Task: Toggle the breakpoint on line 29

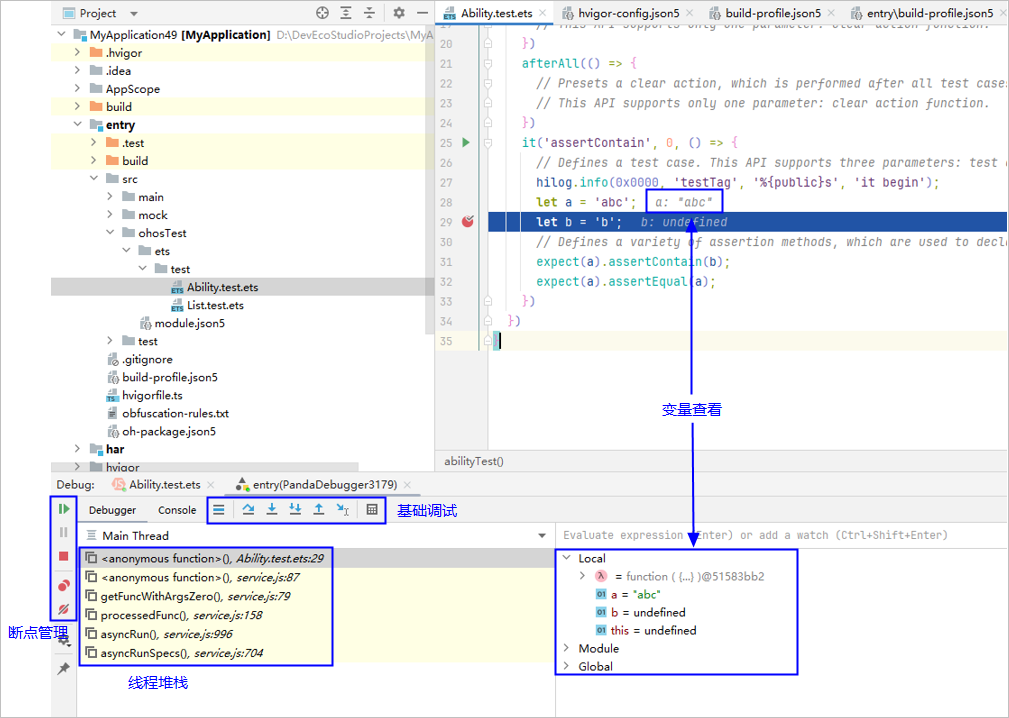Action: pyautogui.click(x=467, y=222)
